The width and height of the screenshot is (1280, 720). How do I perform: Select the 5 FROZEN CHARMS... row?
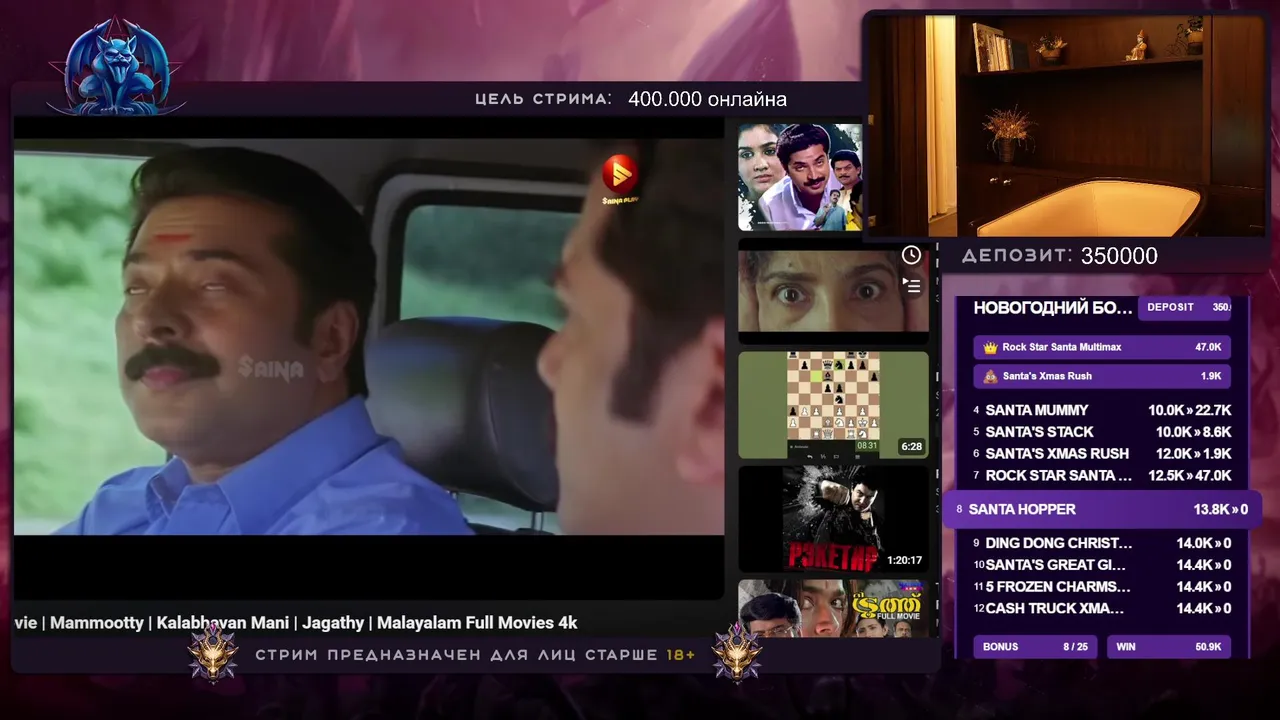[1102, 587]
